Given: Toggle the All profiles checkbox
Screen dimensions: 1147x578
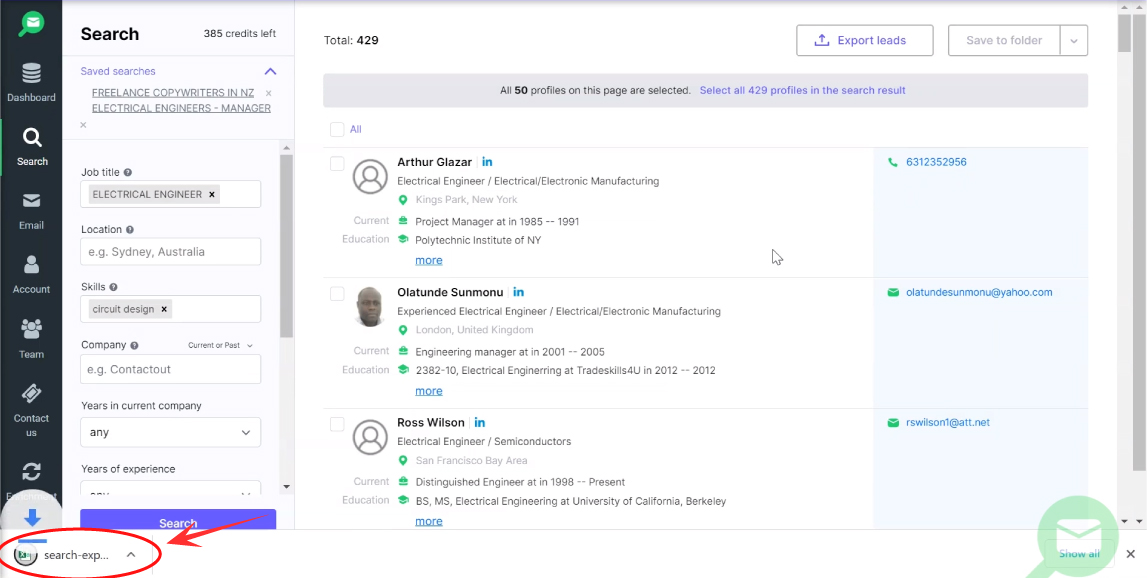Looking at the screenshot, I should pos(337,130).
